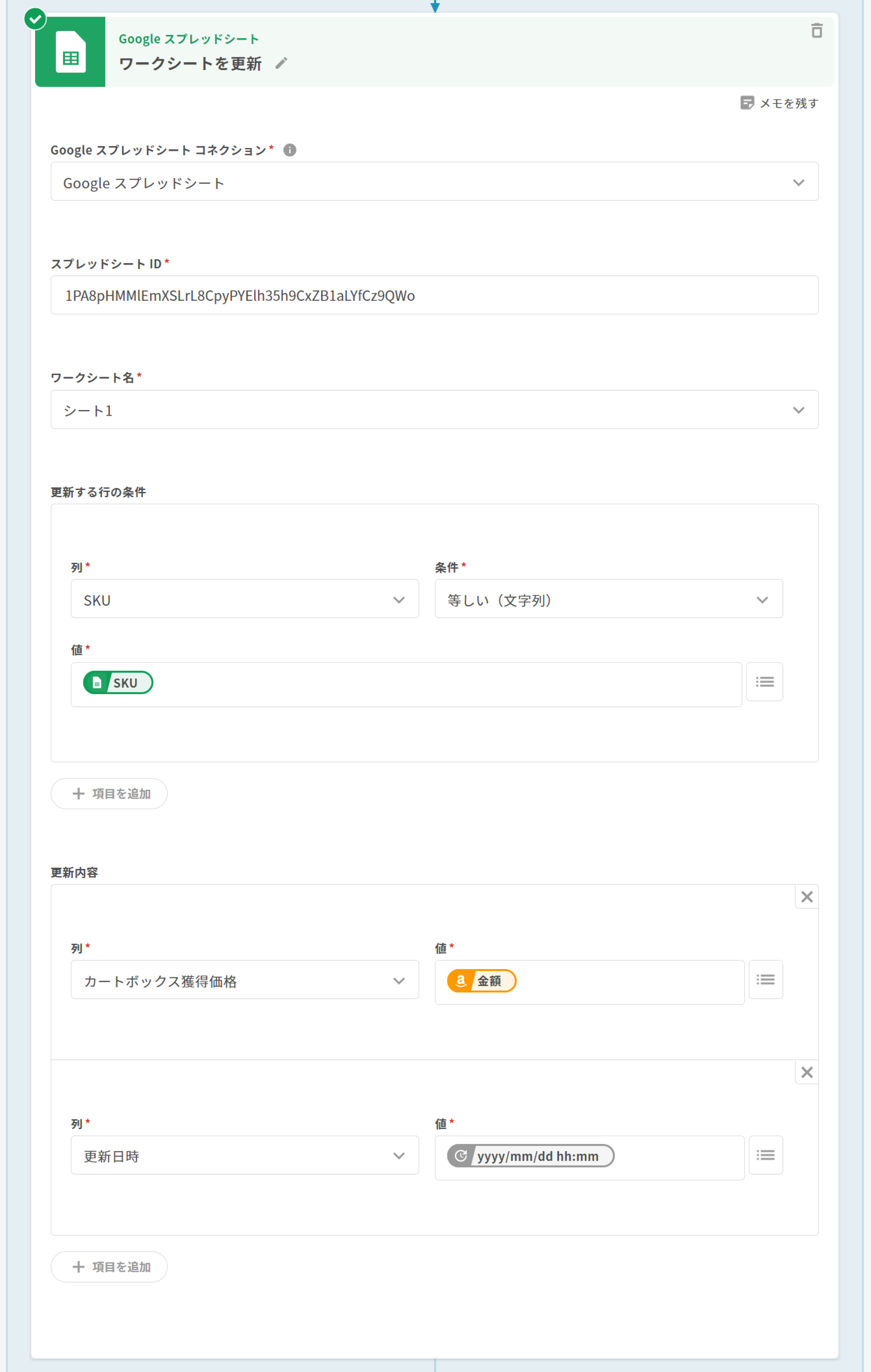Screen dimensions: 871x1372
Task: Click the pencil icon to rename step
Action: 281,63
